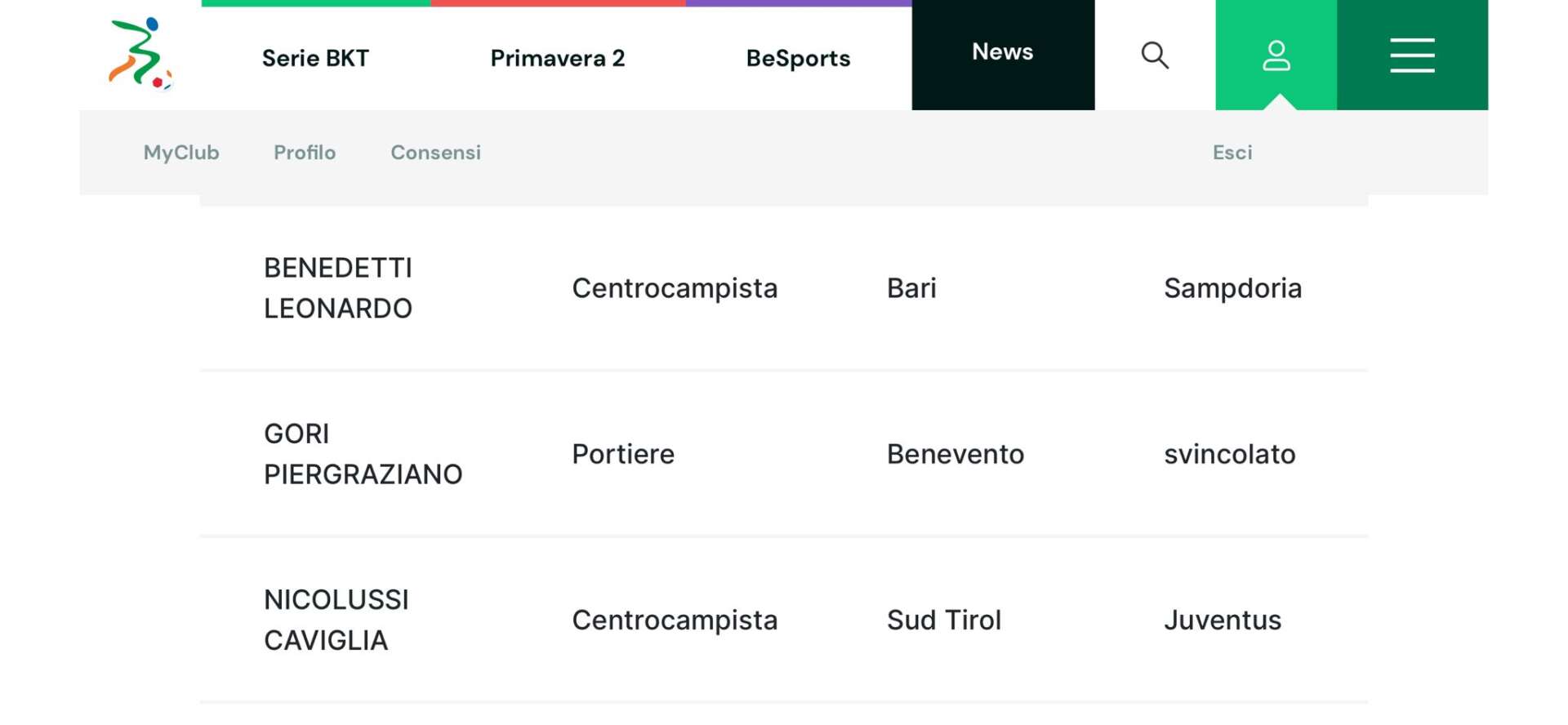Toggle the user account icon
Viewport: 1568px width, 725px height.
[x=1276, y=56]
